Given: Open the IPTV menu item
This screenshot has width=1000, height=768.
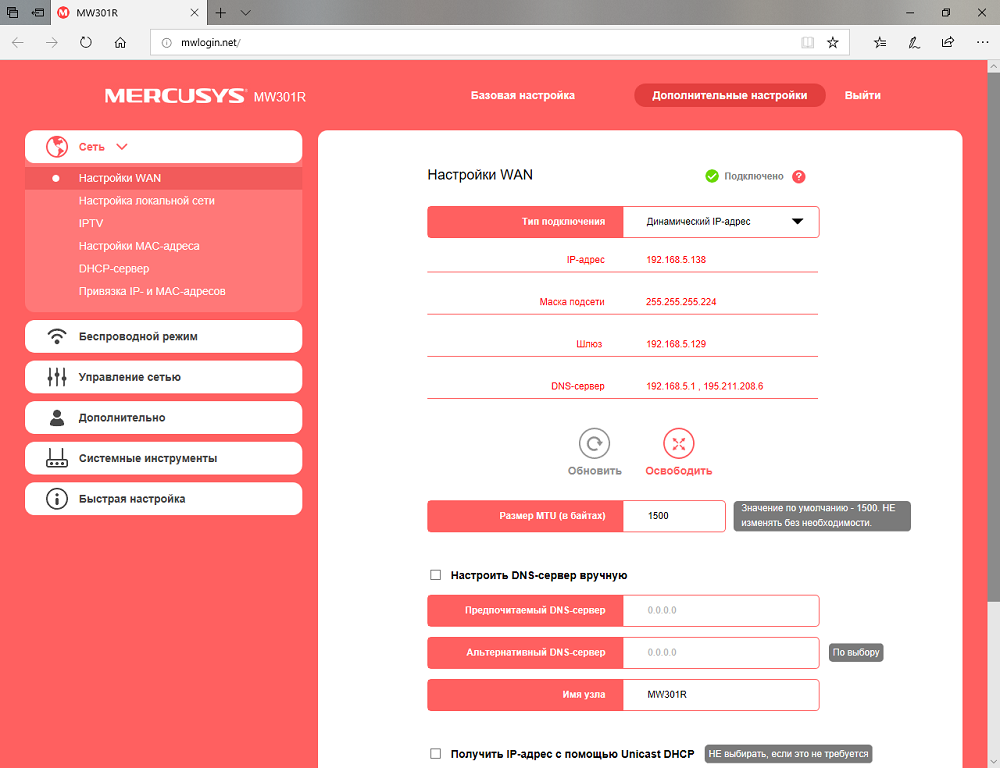Looking at the screenshot, I should (91, 223).
